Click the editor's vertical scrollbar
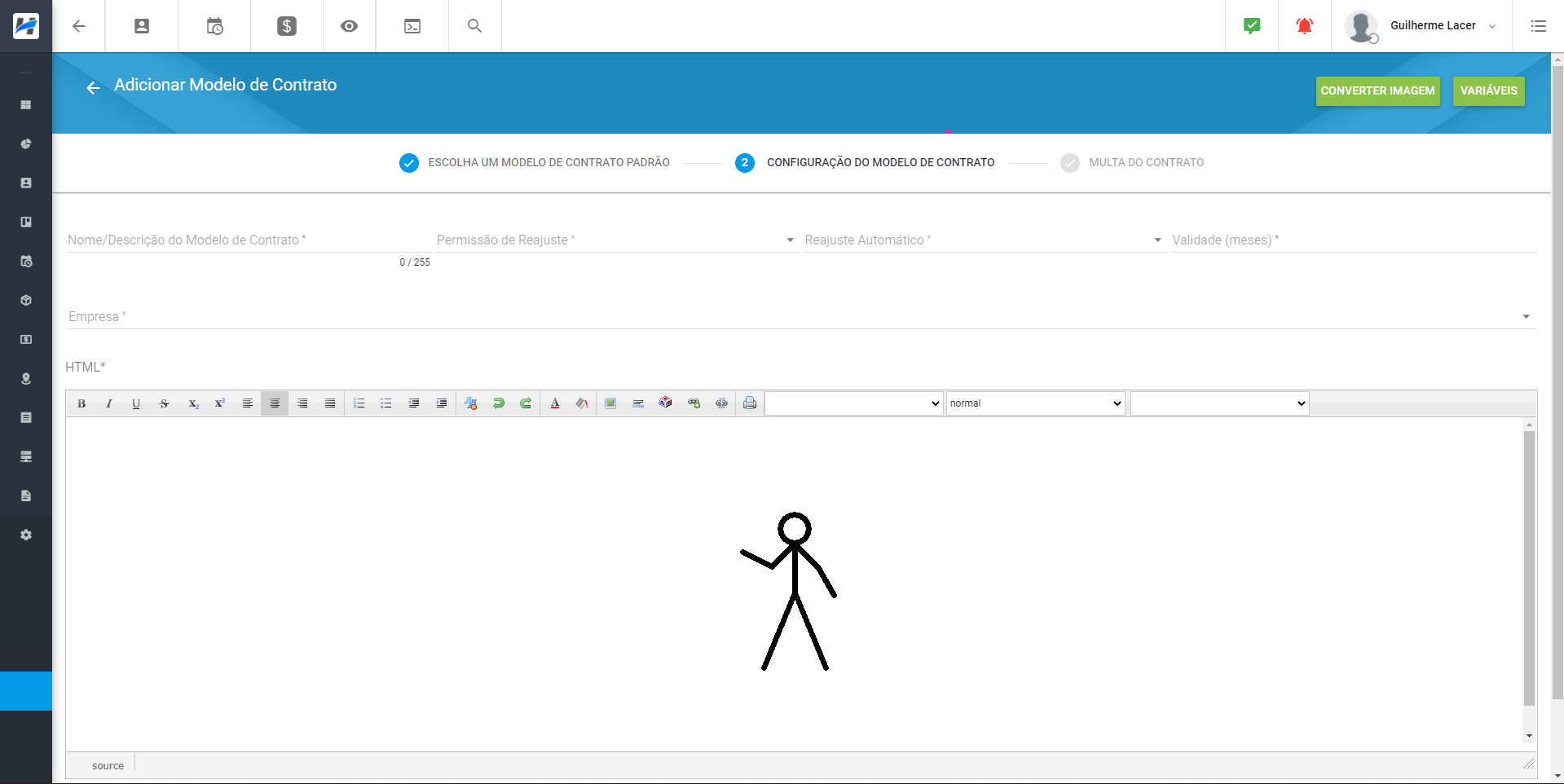This screenshot has height=784, width=1564. 1529,568
